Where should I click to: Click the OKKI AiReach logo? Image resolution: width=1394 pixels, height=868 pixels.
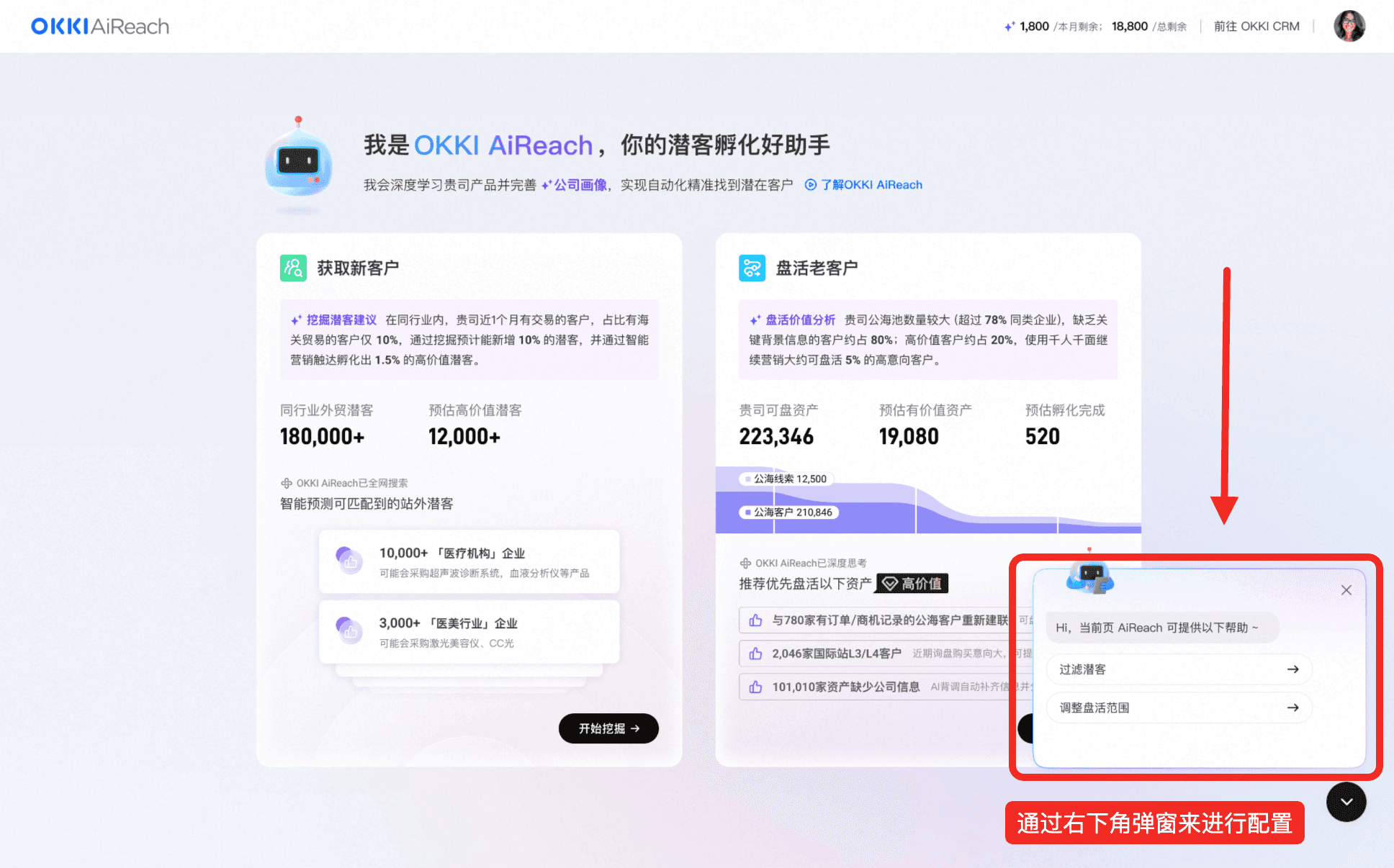99,27
